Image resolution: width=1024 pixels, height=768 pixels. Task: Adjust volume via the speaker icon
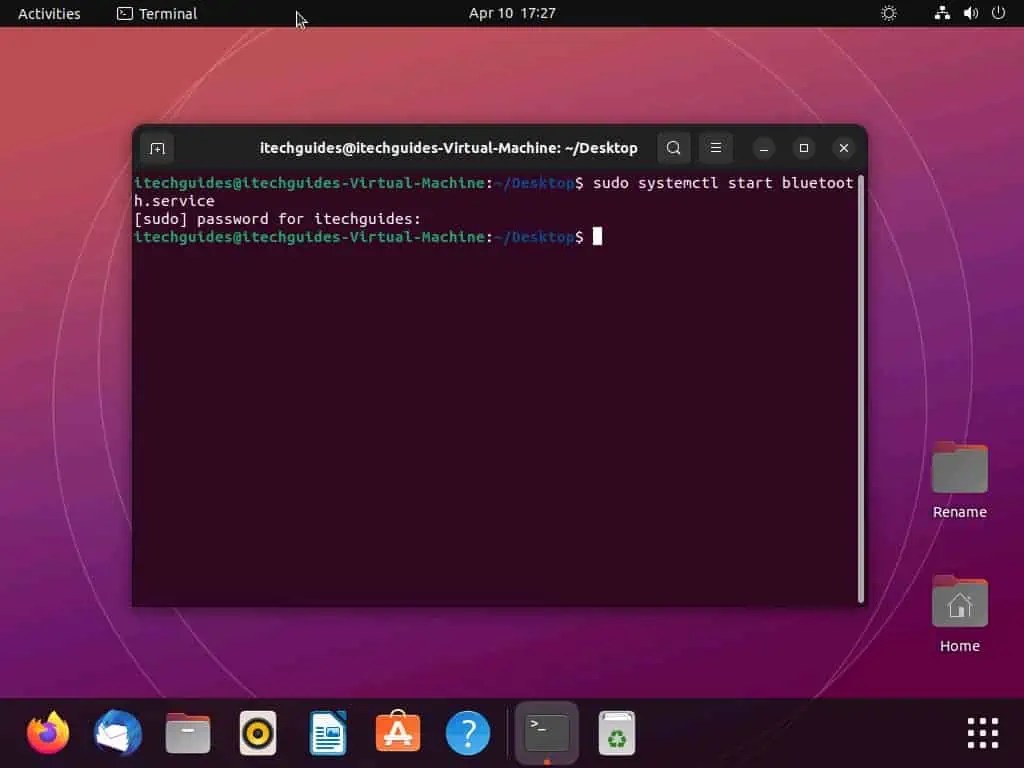click(x=969, y=13)
